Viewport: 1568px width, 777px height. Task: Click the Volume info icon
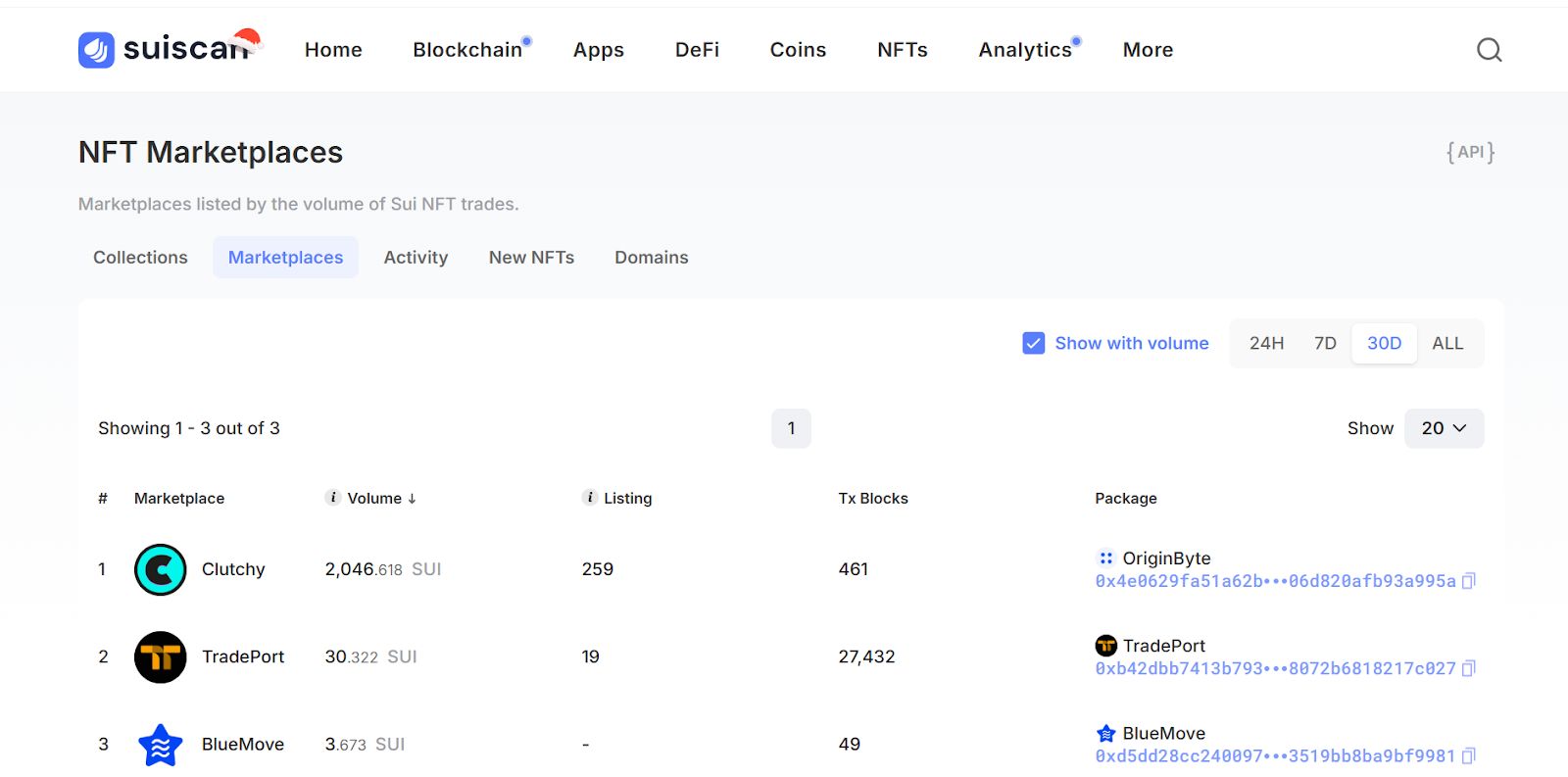333,498
